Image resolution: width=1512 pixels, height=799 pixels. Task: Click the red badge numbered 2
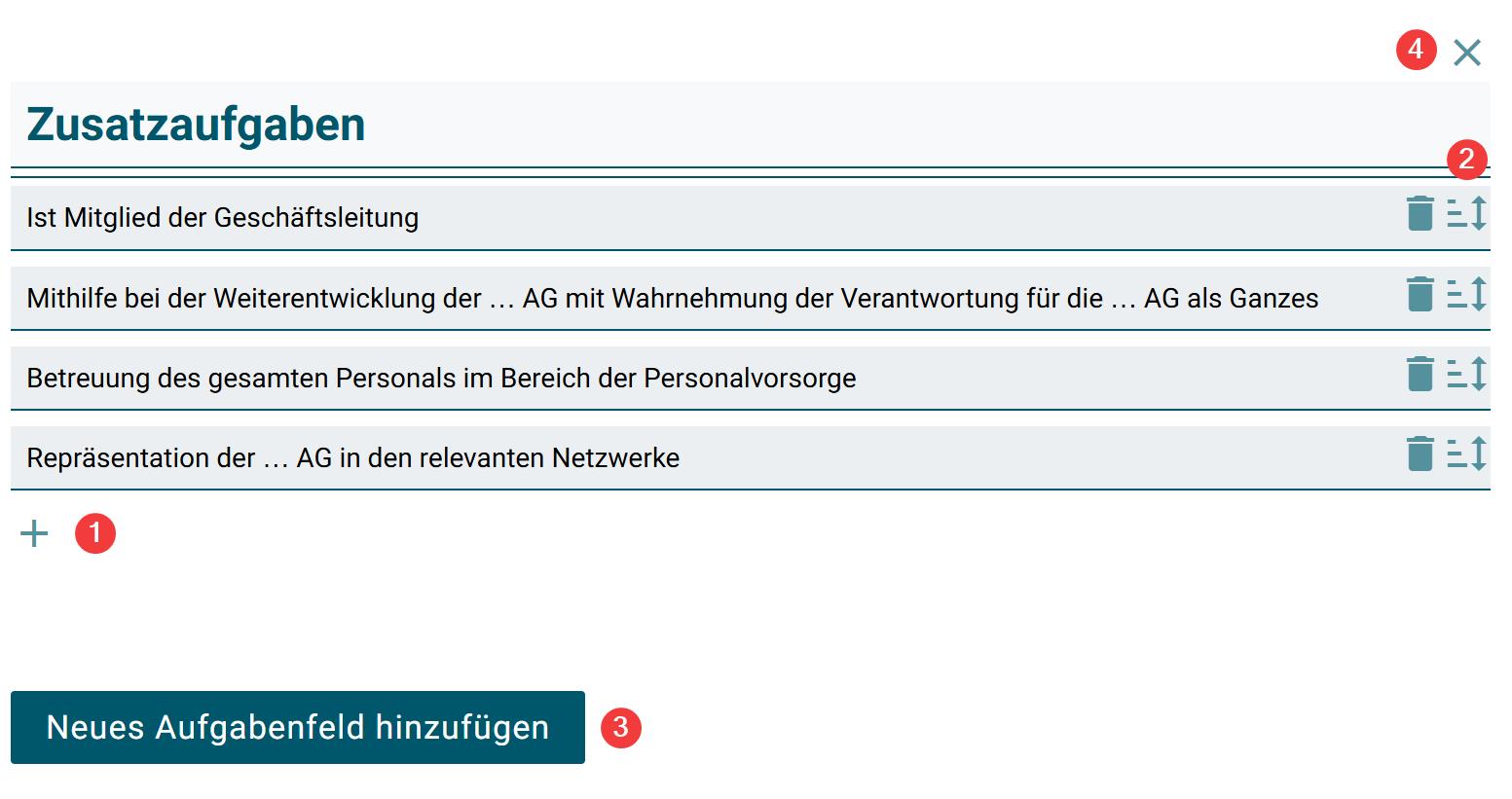pyautogui.click(x=1466, y=160)
